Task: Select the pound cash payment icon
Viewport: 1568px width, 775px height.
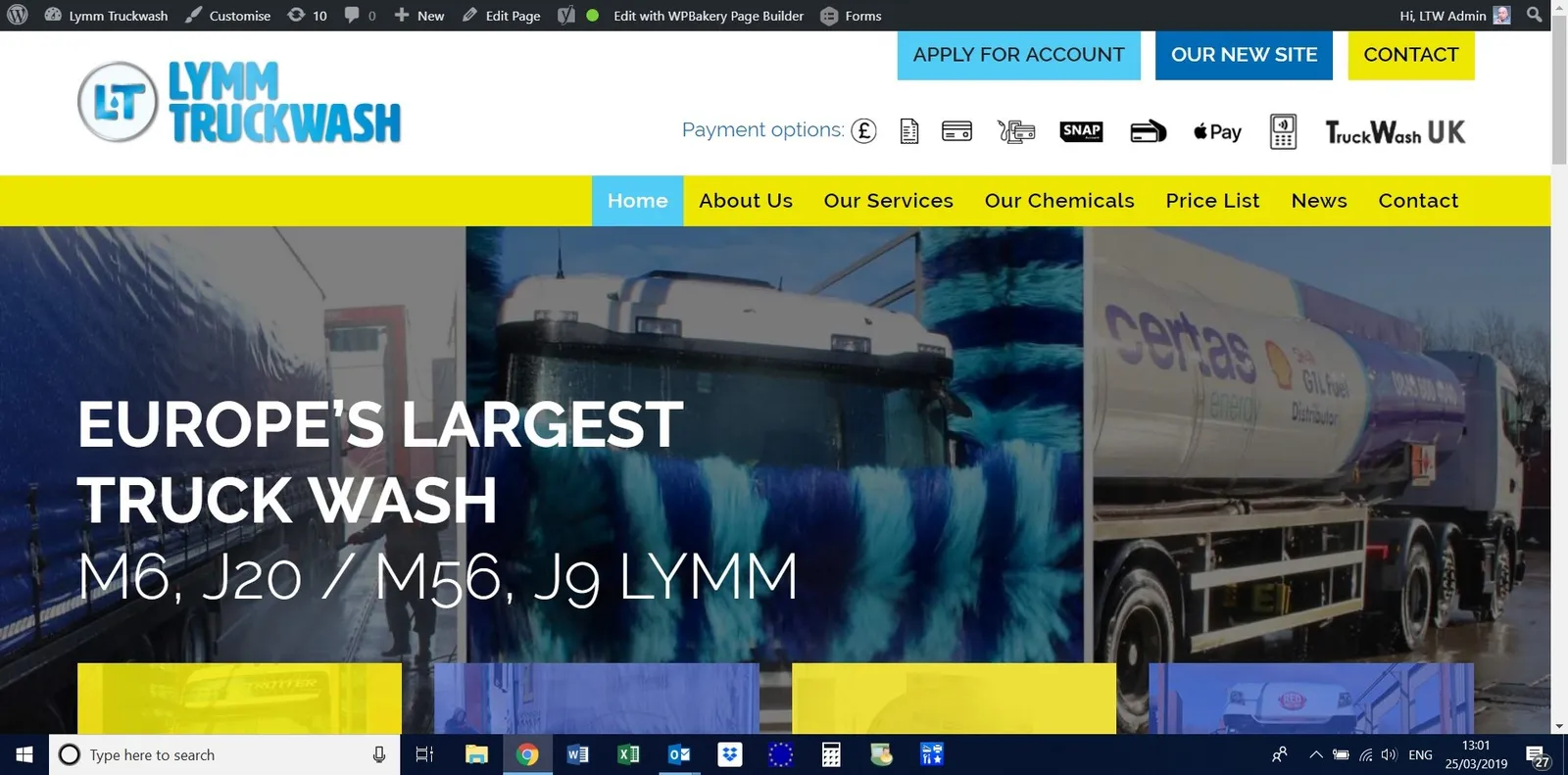Action: pos(863,130)
